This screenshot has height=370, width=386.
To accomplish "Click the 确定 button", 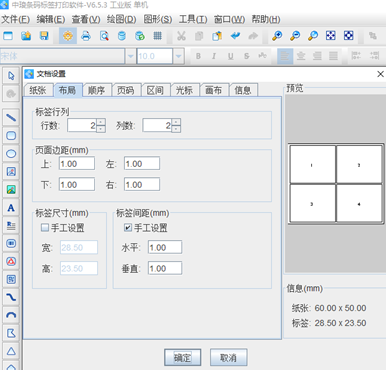I will tap(182, 358).
